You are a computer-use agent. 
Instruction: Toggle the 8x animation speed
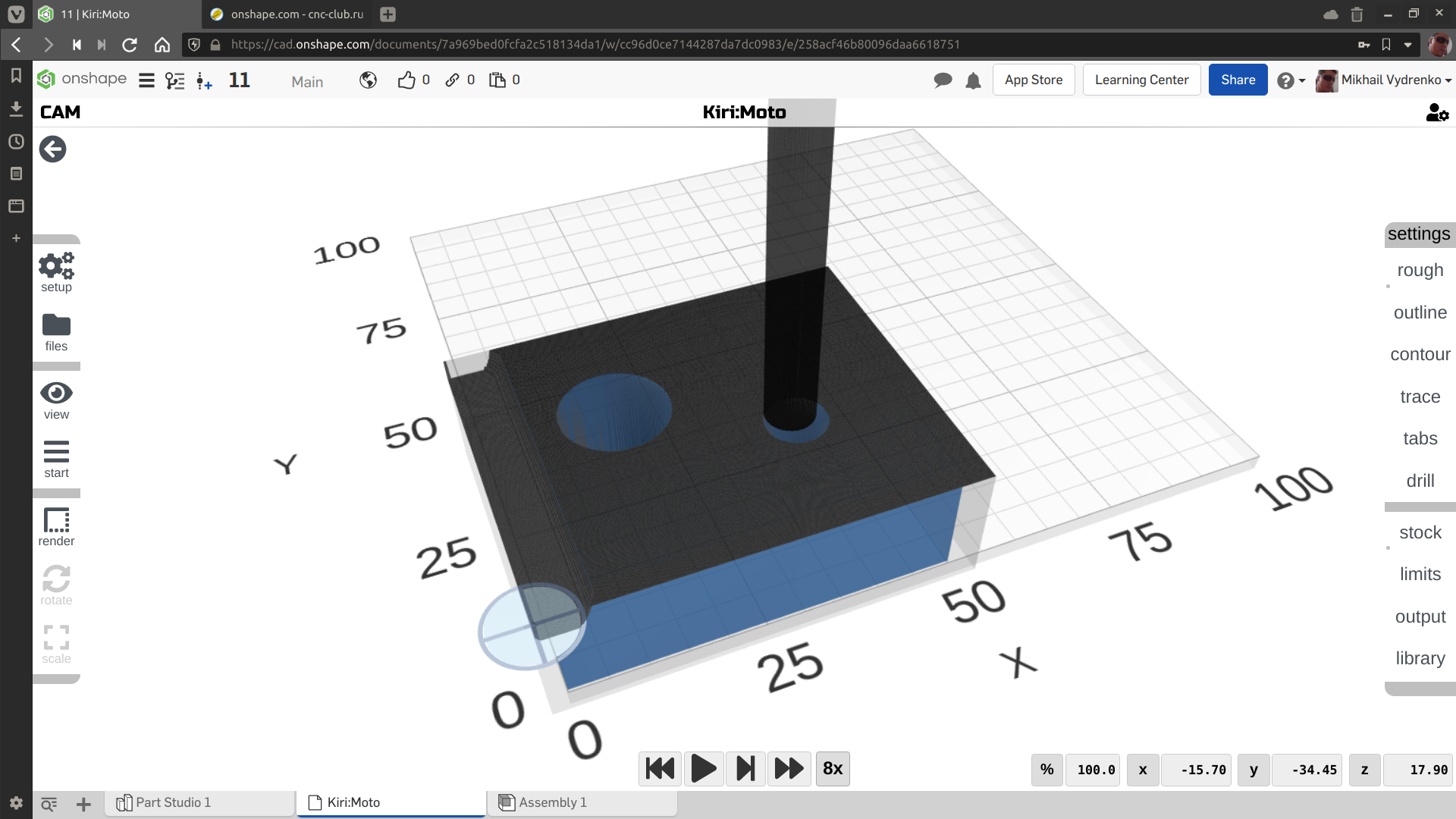tap(833, 769)
